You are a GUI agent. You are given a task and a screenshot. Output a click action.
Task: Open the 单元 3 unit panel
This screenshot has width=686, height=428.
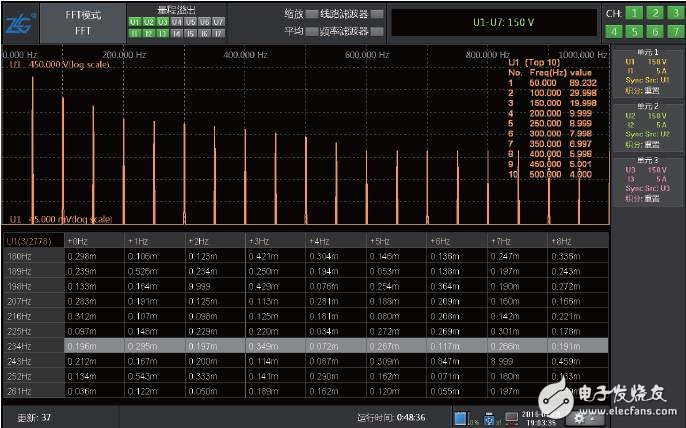(648, 180)
